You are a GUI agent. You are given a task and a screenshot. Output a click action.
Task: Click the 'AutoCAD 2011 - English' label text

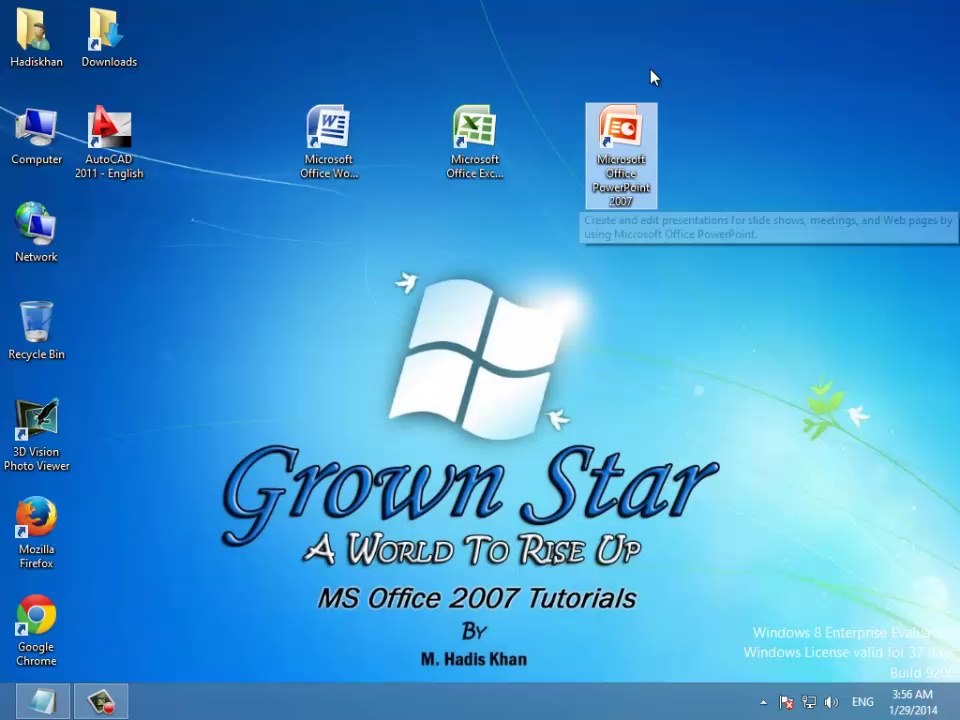[109, 167]
